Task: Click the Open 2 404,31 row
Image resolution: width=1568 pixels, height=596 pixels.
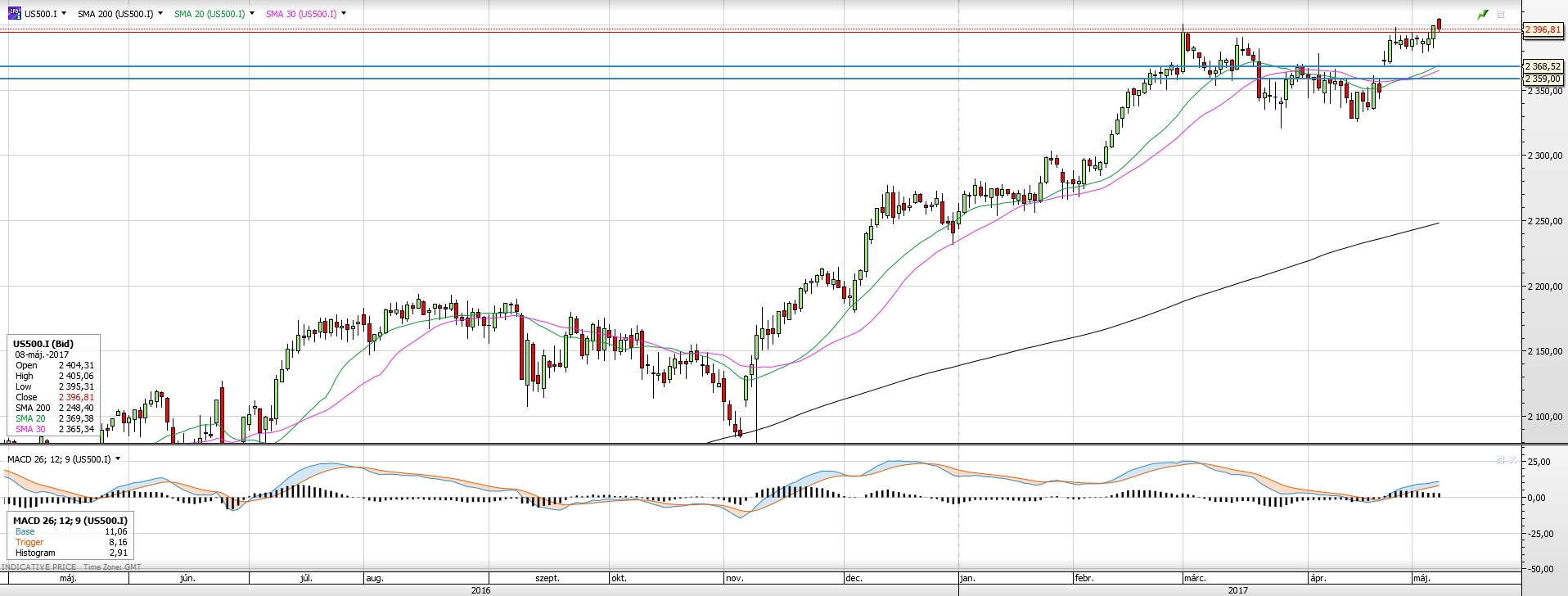Action: (54, 365)
